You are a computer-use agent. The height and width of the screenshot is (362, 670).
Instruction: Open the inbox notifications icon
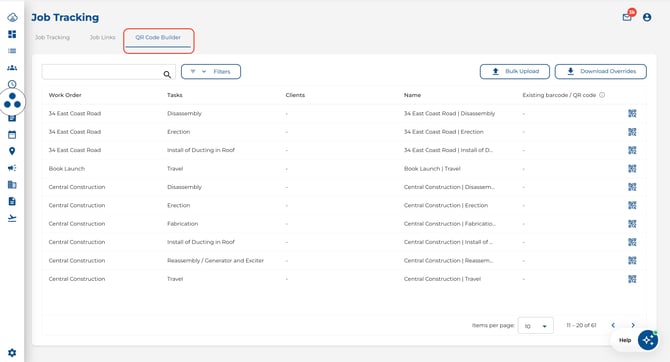tap(627, 17)
